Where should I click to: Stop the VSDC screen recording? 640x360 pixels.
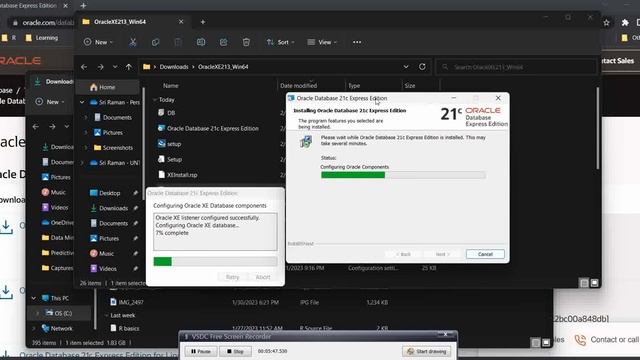point(235,351)
